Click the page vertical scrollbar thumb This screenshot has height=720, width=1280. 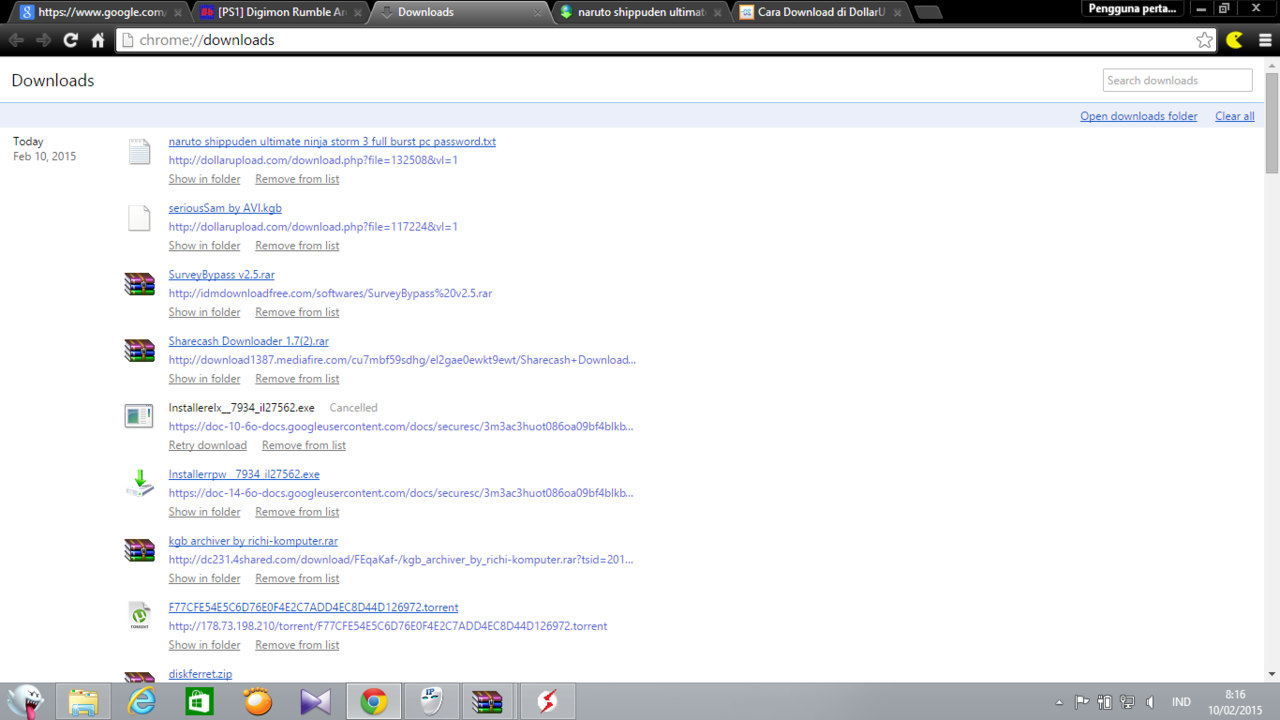pyautogui.click(x=1272, y=122)
